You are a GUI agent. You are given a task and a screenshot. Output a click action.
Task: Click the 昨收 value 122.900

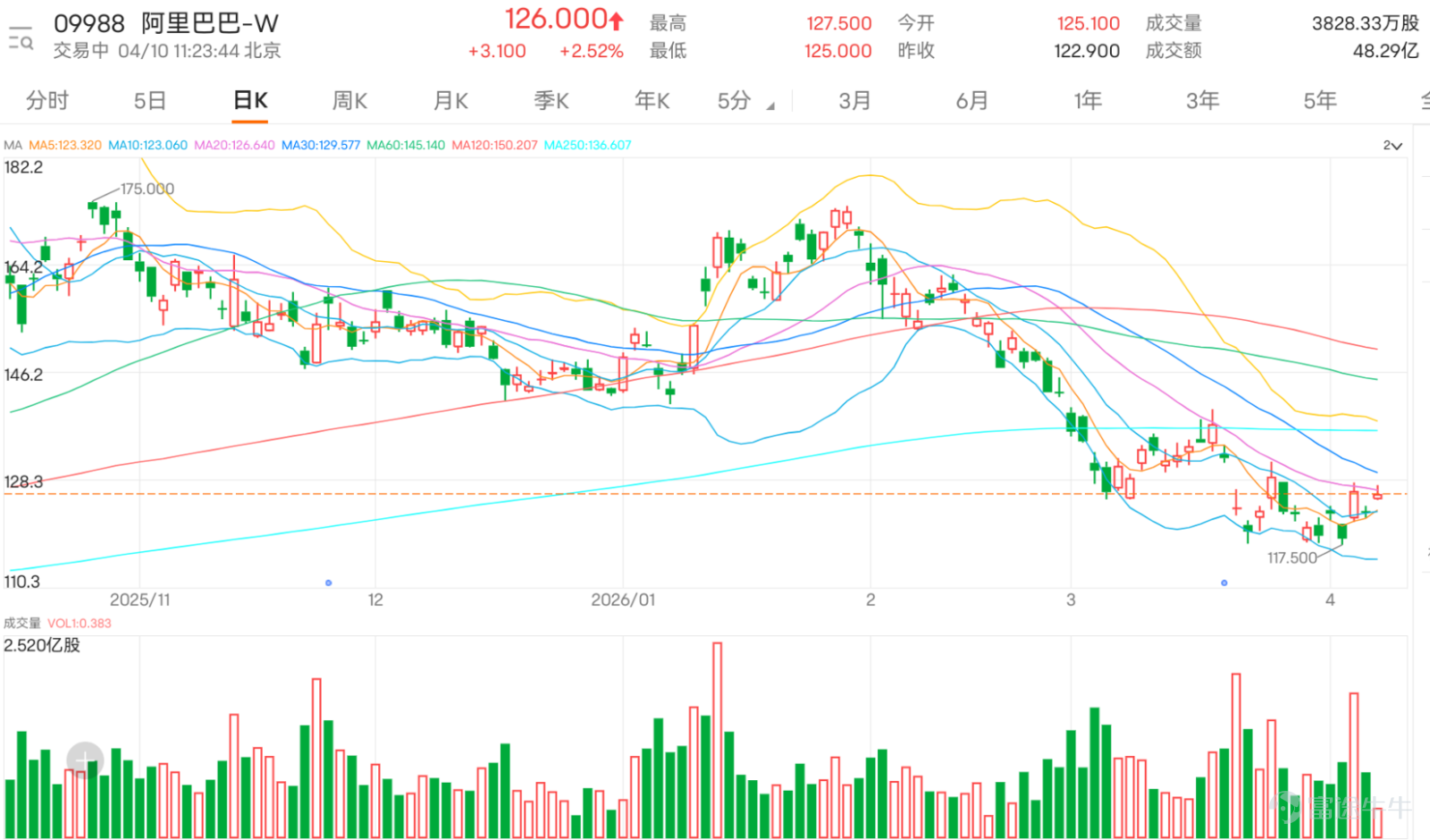click(x=1087, y=51)
